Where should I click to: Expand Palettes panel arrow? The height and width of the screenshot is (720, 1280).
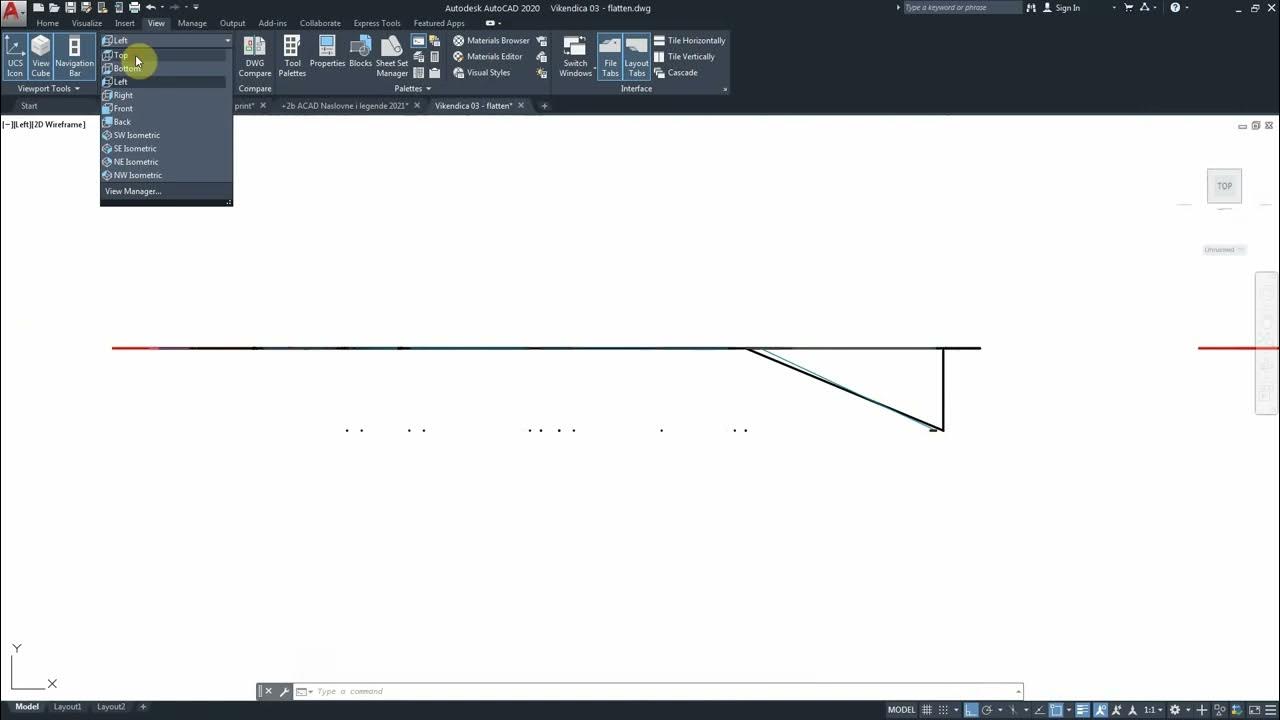[x=429, y=88]
